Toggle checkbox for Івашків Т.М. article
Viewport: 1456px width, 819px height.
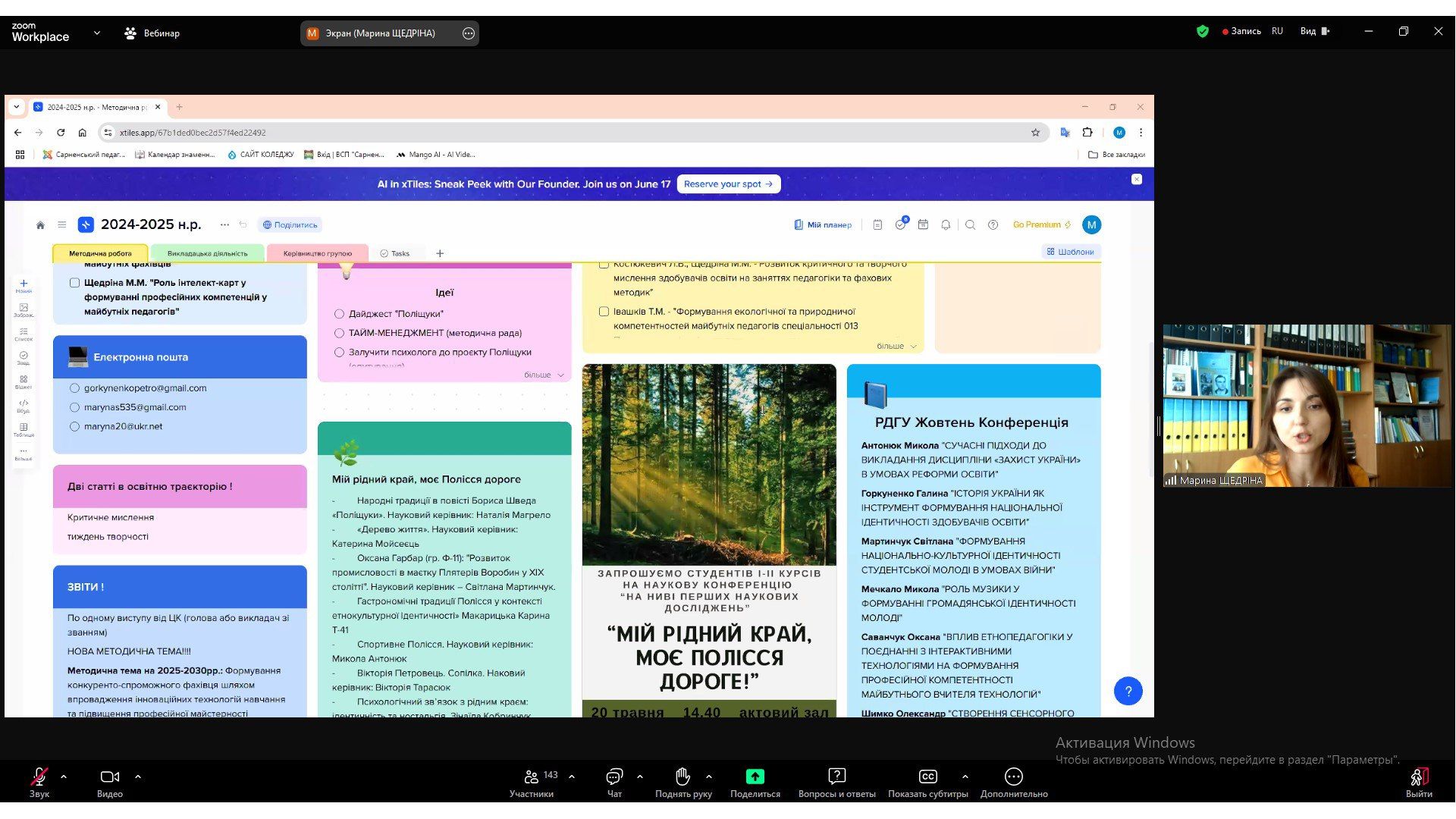point(604,312)
